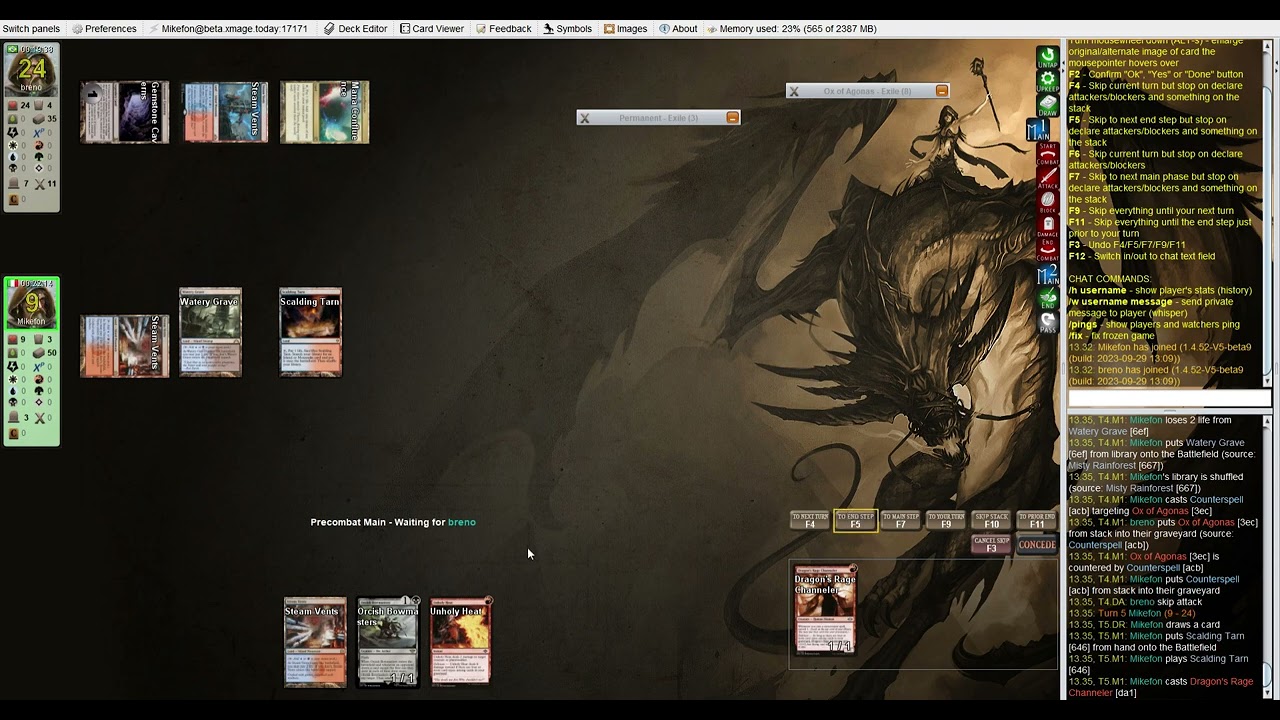Close the Ox of Agonas Exile window
Image resolution: width=1280 pixels, height=720 pixels.
(794, 91)
